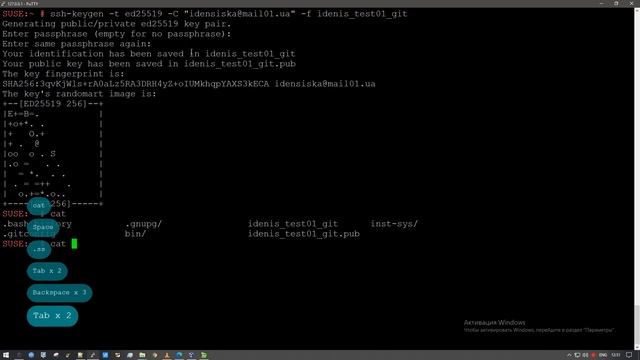This screenshot has width=640, height=360.
Task: Click '.gnupg/' in the directory listing
Action: click(144, 224)
